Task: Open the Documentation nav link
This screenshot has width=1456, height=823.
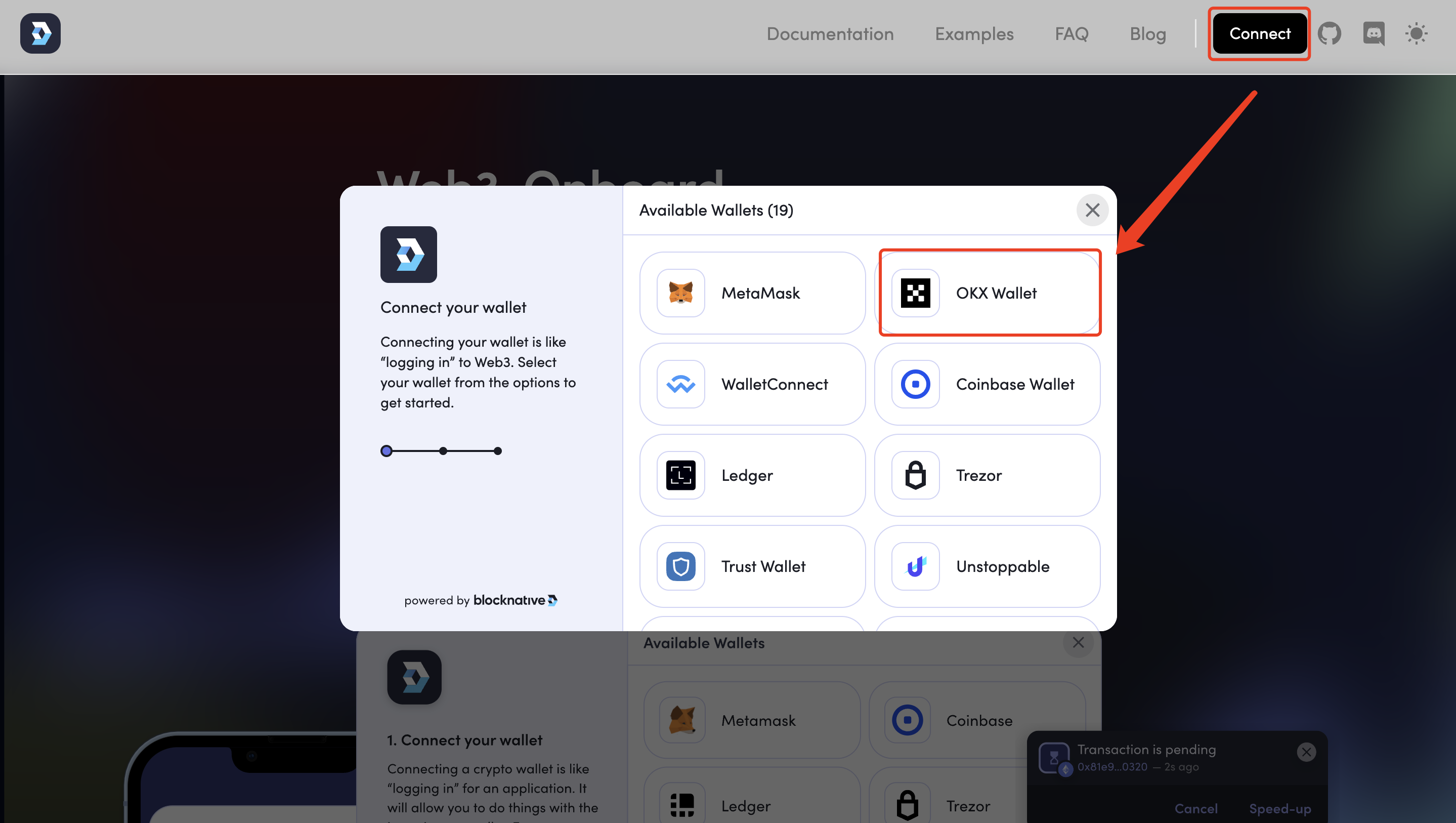Action: click(x=830, y=34)
